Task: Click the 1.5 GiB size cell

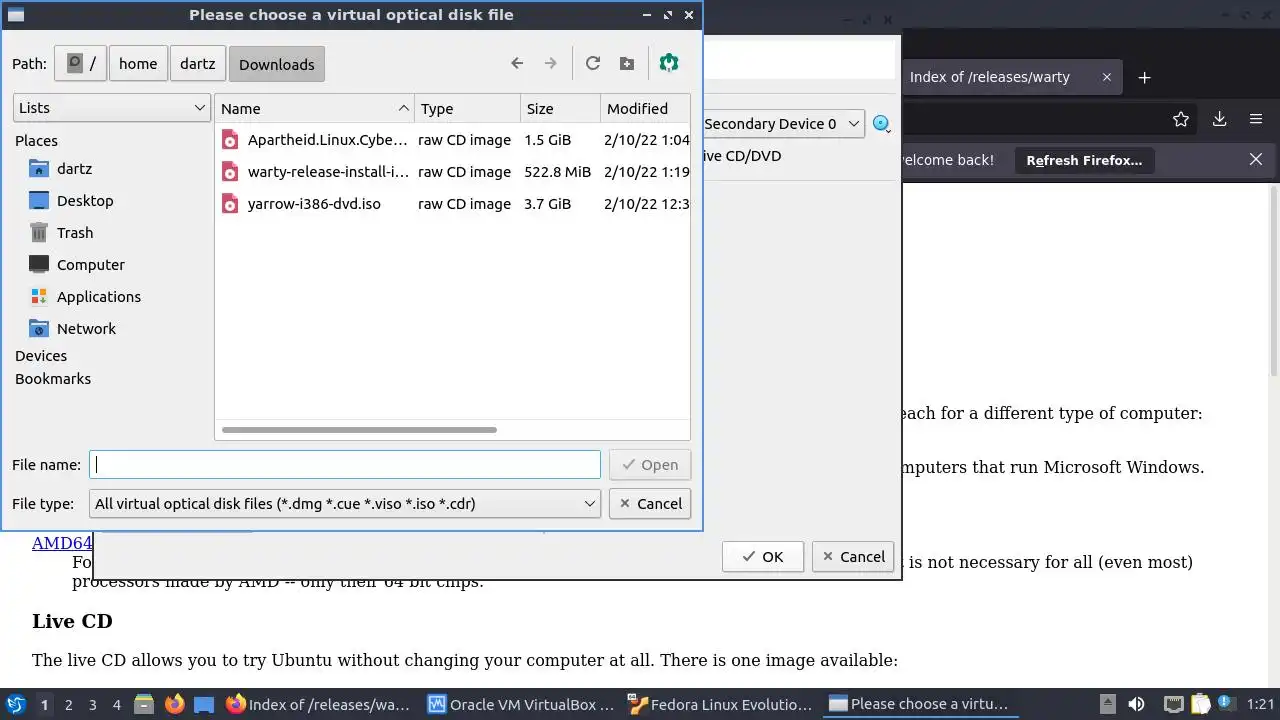Action: pyautogui.click(x=548, y=140)
